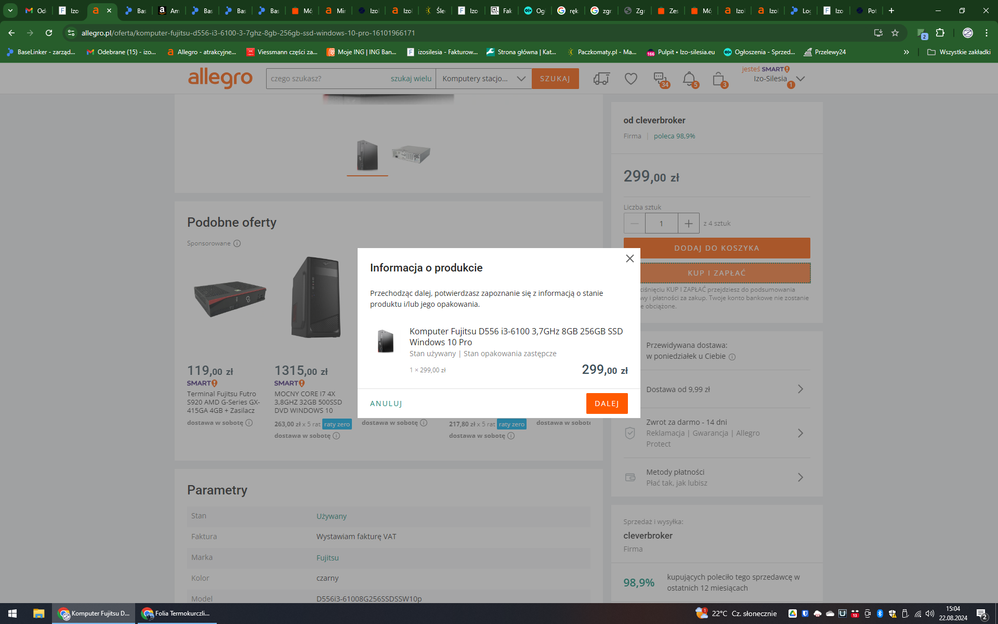Open the Chrome profile avatar icon

pyautogui.click(x=967, y=32)
